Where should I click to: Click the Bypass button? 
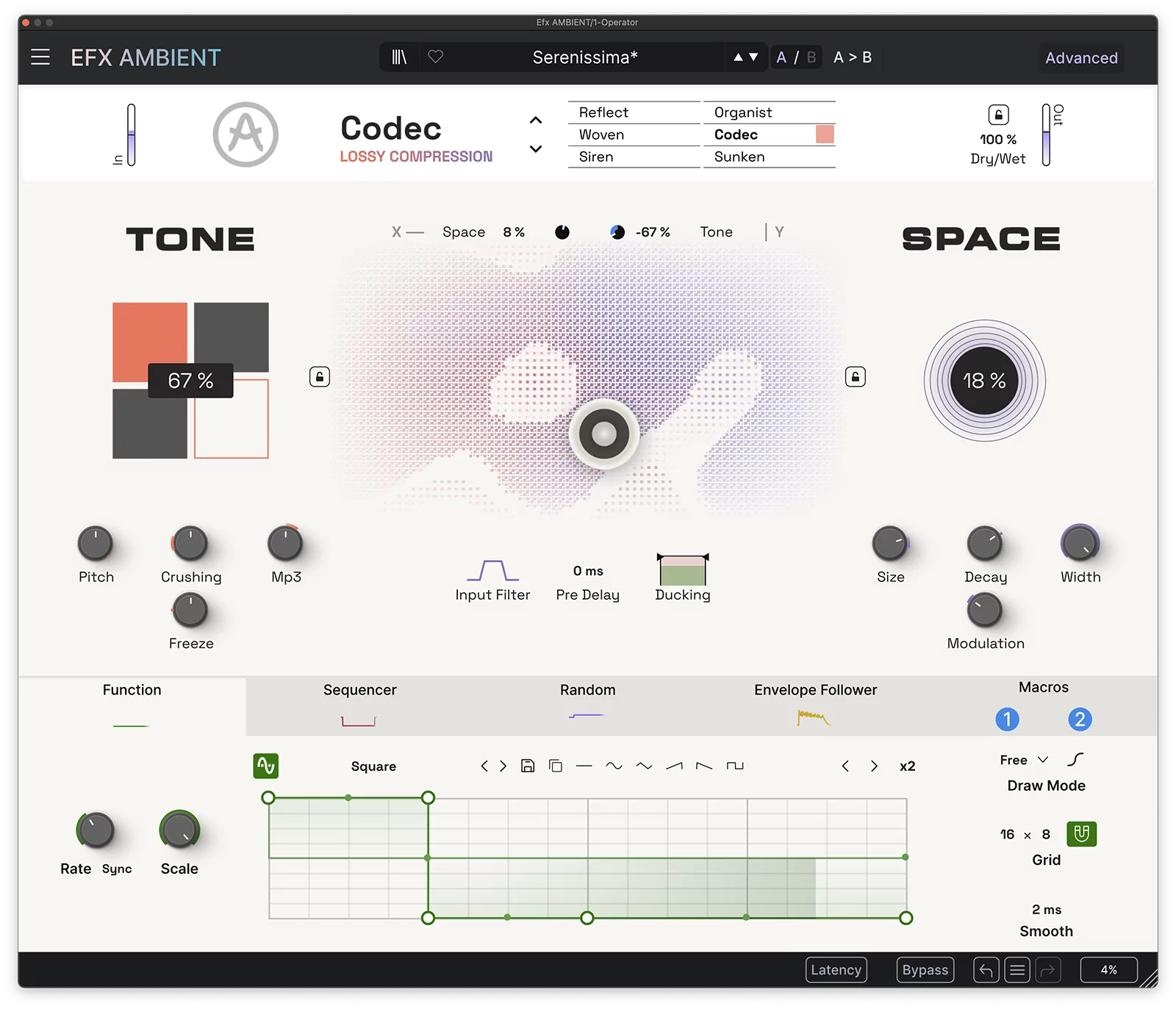[925, 969]
